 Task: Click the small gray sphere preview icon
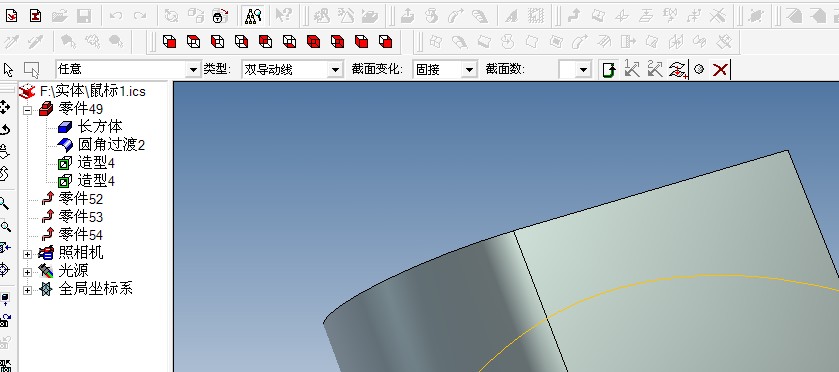point(698,69)
